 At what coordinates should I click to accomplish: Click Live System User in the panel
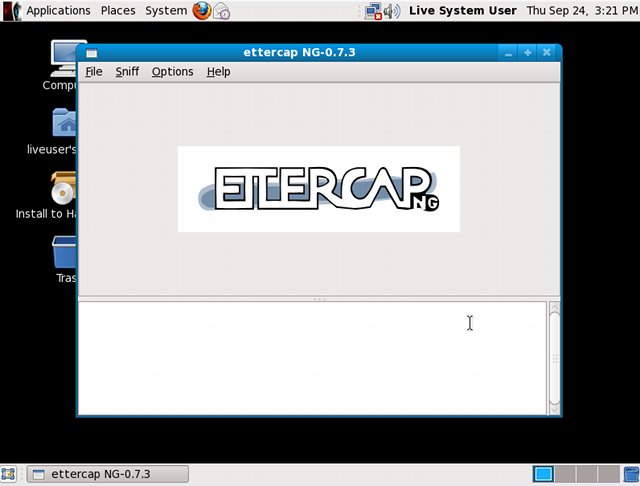point(463,10)
